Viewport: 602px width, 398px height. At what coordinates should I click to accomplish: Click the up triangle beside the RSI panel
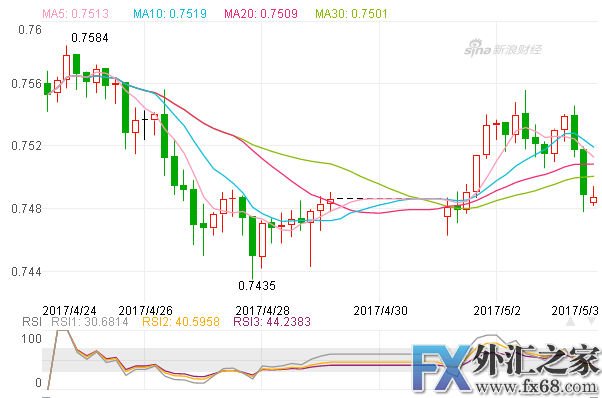click(571, 322)
